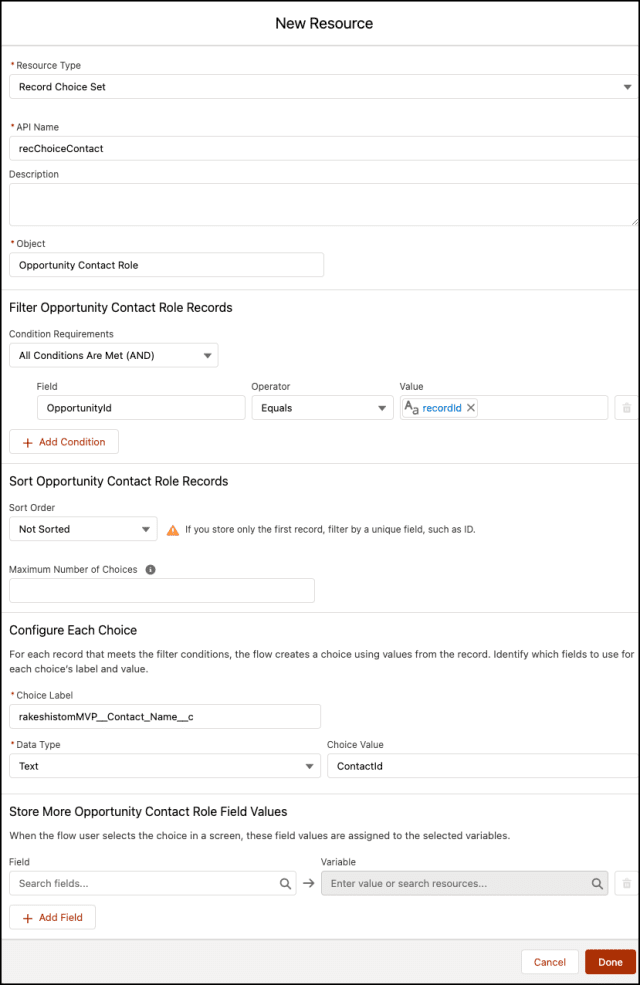Click the delete trash icon on condition row
The height and width of the screenshot is (985, 640).
627,408
